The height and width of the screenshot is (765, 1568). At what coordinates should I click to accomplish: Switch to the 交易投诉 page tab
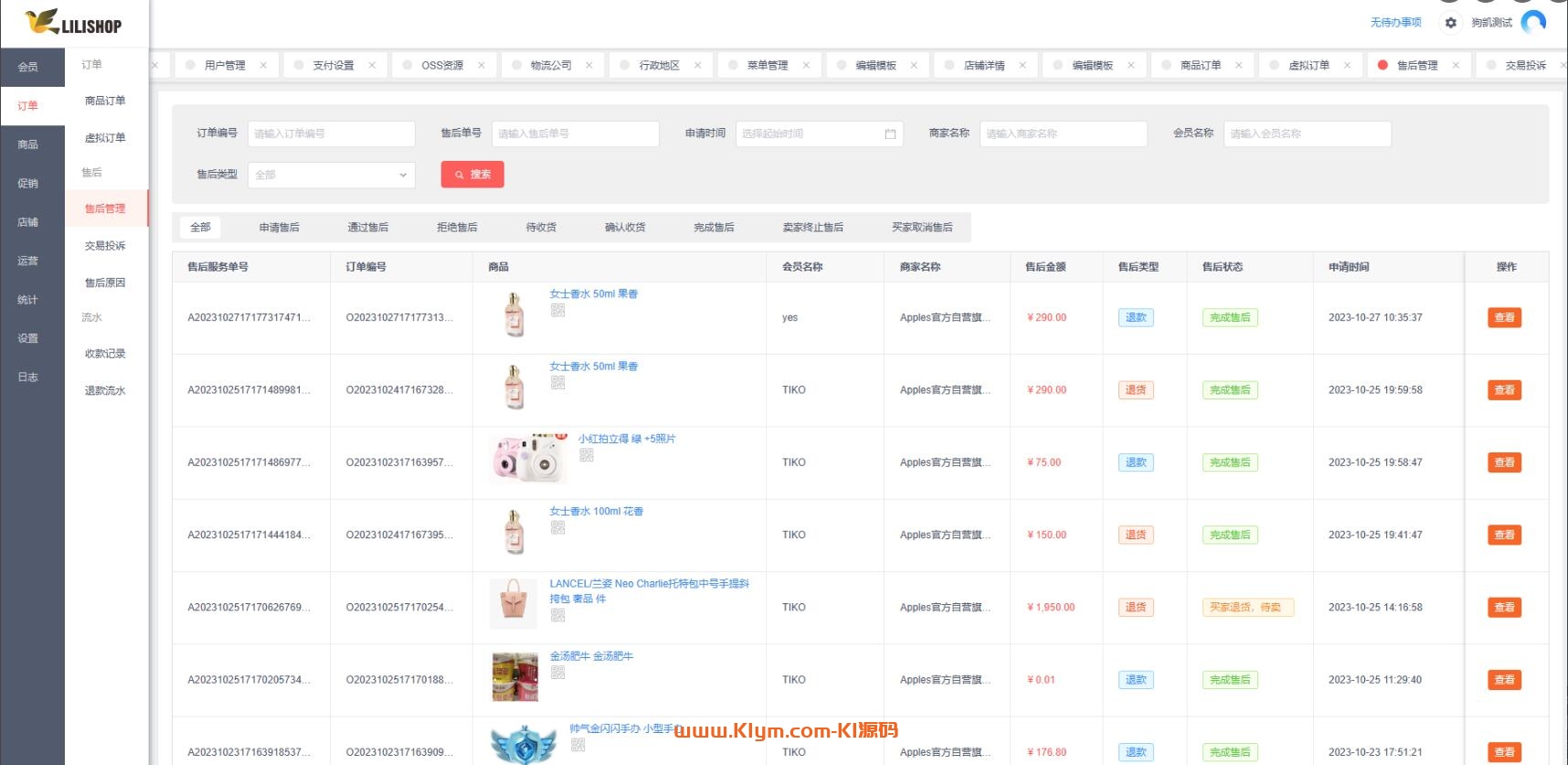(x=1525, y=66)
